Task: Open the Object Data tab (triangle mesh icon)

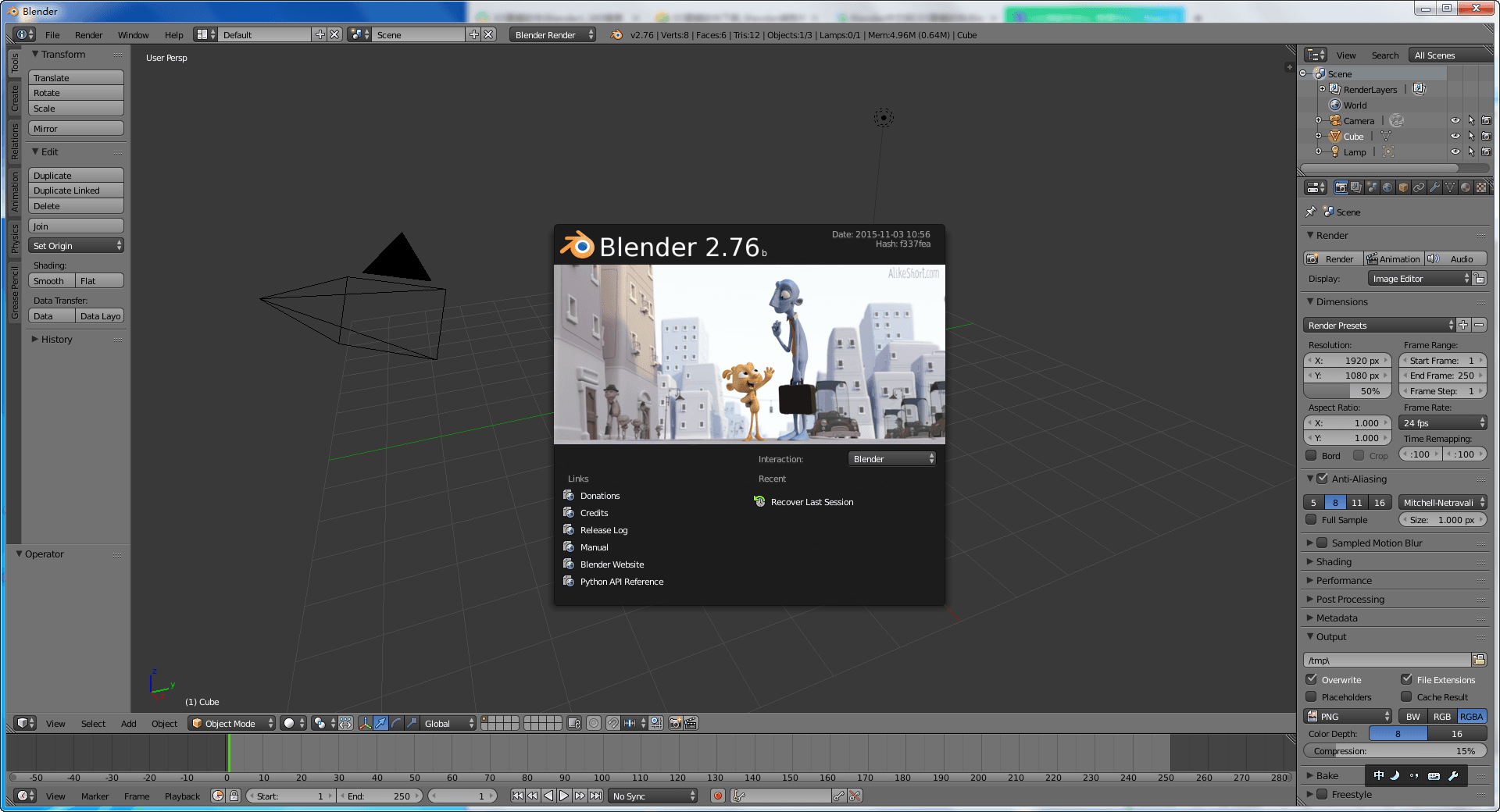Action: [1450, 187]
